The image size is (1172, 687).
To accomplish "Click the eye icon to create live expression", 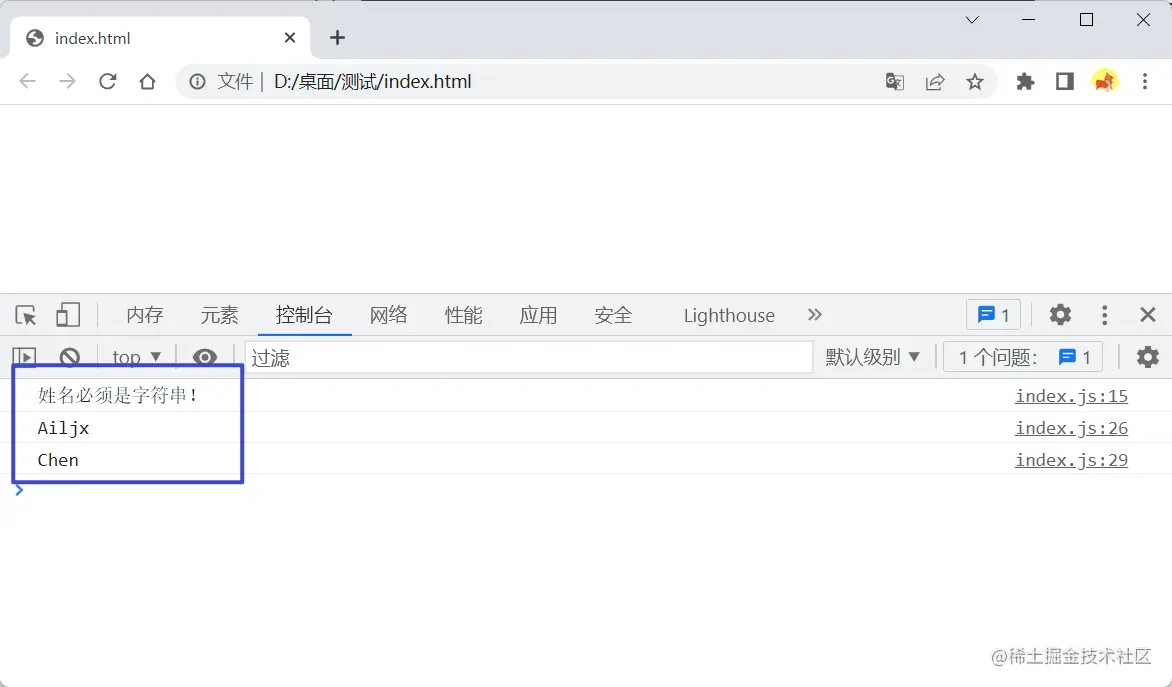I will pyautogui.click(x=205, y=357).
